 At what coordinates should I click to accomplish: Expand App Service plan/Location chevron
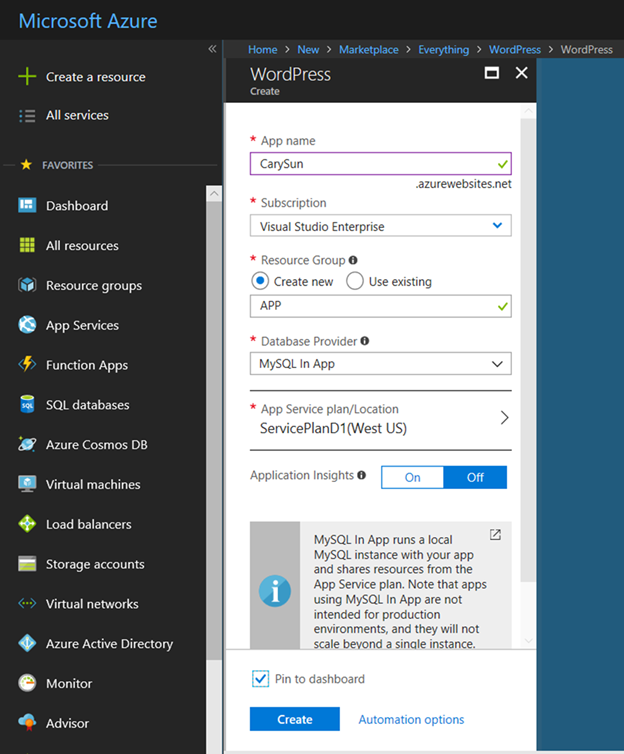tap(504, 417)
